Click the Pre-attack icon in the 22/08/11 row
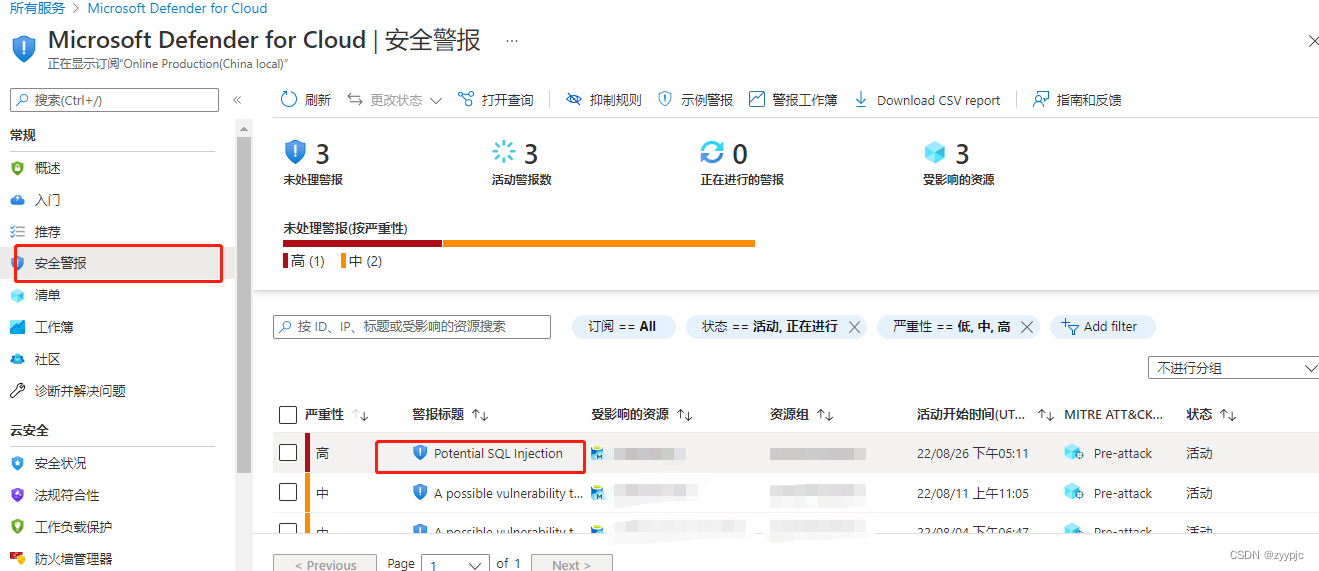This screenshot has width=1319, height=571. pyautogui.click(x=1074, y=492)
